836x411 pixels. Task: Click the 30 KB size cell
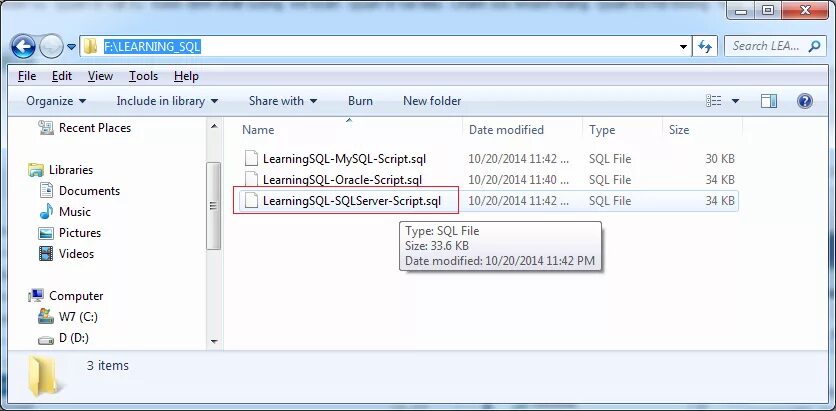(720, 159)
